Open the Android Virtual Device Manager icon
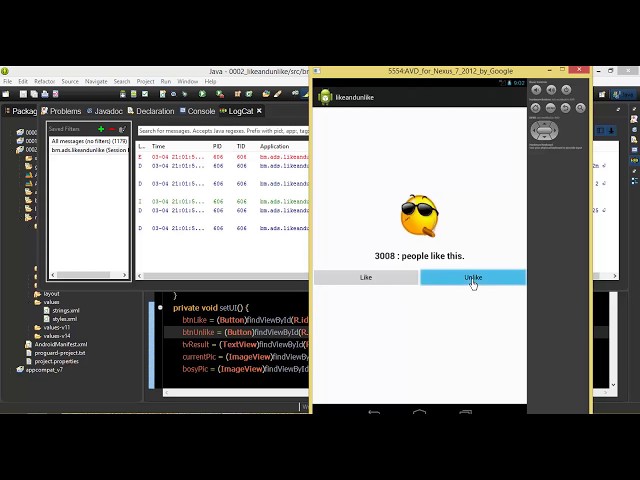 [x=133, y=94]
